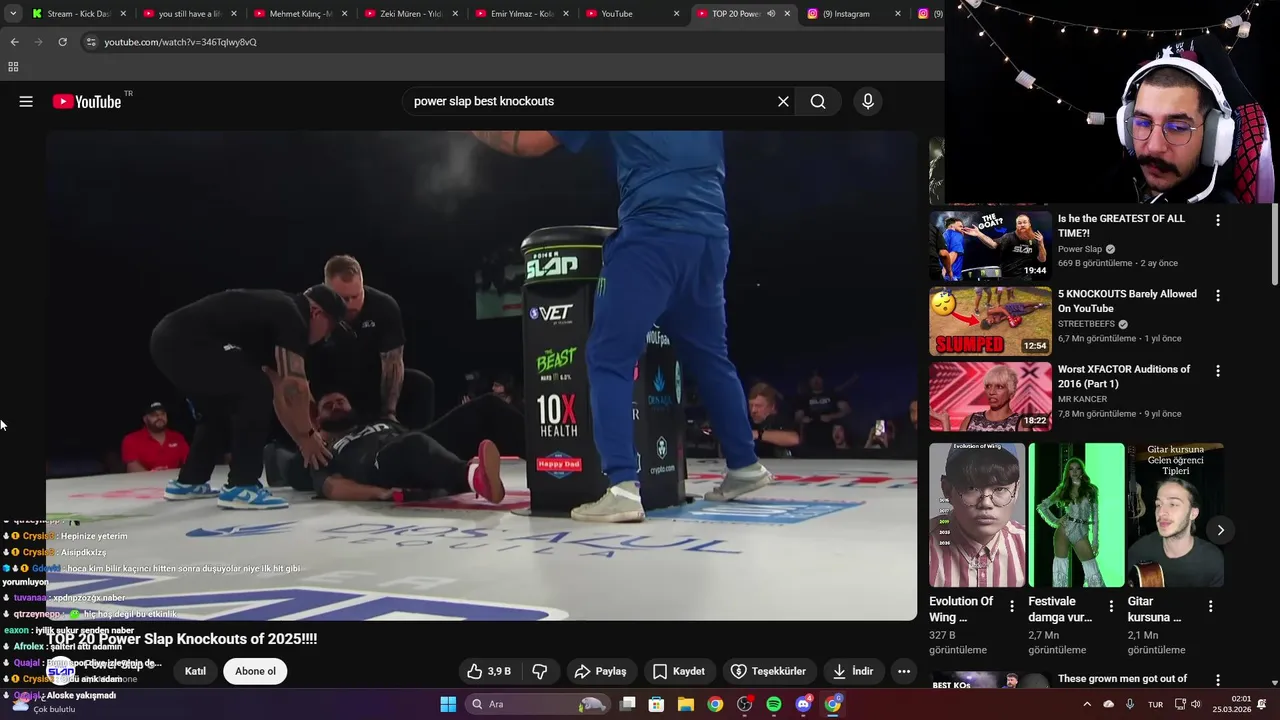Open 'Gitar kursuna' short thumbnail
Image resolution: width=1280 pixels, height=720 pixels.
click(x=1176, y=515)
